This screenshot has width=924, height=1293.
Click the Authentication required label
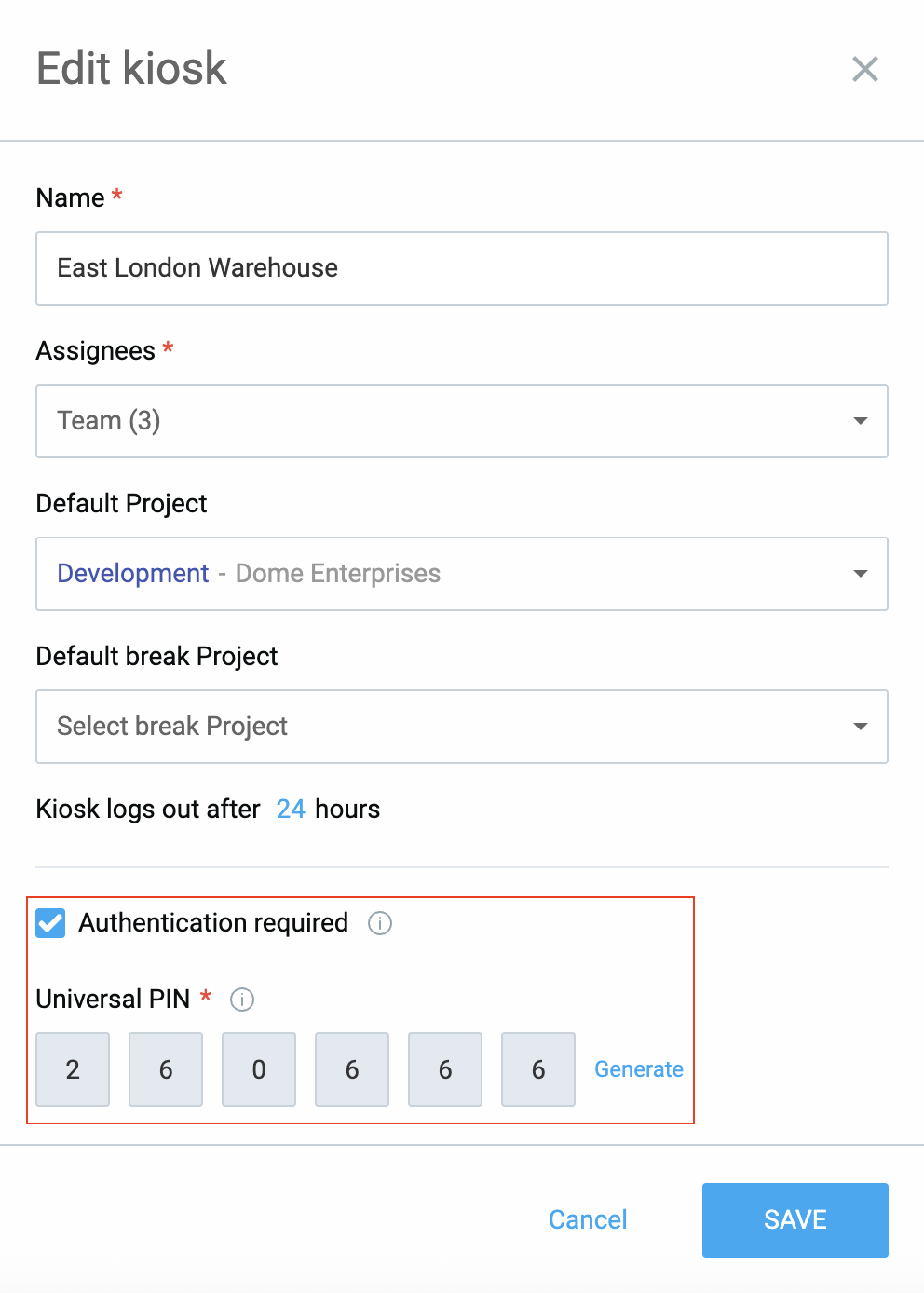click(213, 923)
